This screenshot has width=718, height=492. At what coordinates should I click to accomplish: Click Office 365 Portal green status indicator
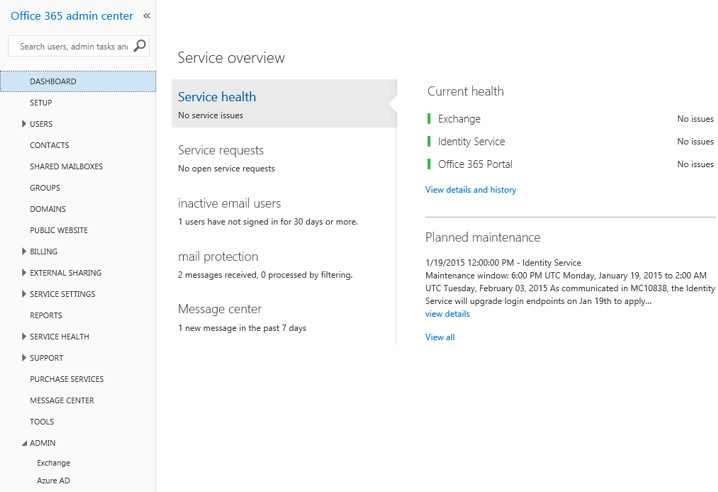pyautogui.click(x=429, y=164)
